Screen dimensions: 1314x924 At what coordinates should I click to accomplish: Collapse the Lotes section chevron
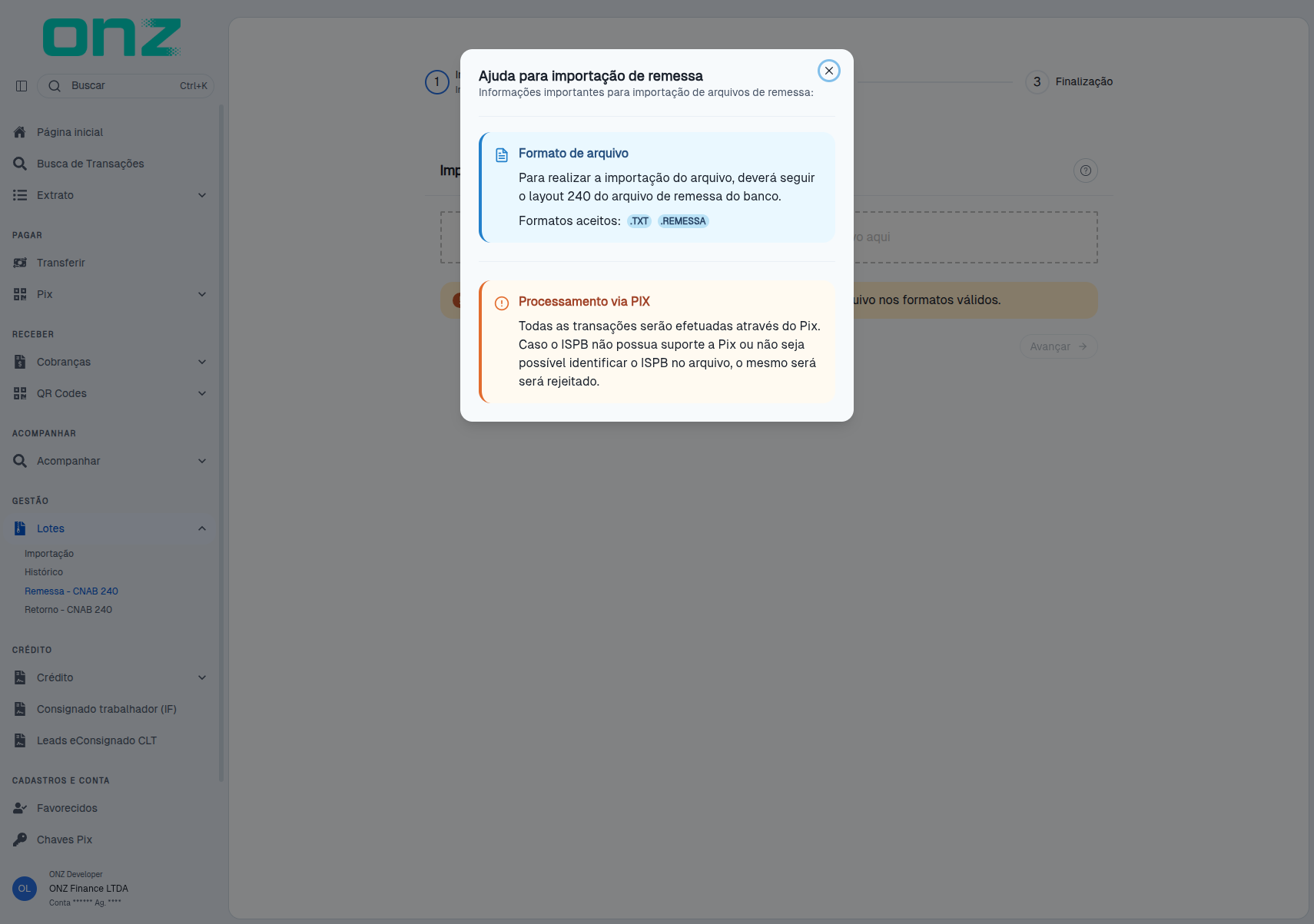coord(202,528)
